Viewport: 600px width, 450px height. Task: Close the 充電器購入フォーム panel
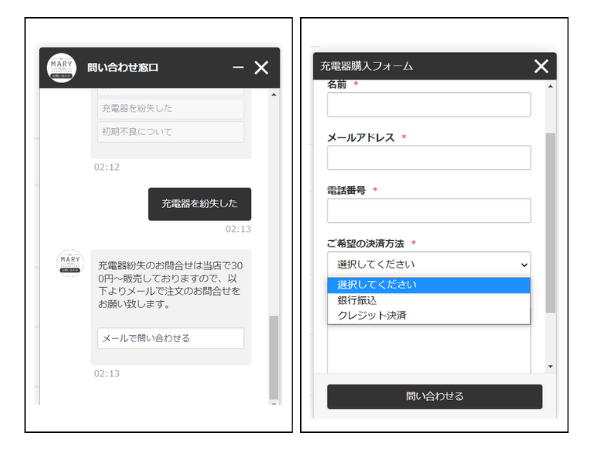(541, 66)
